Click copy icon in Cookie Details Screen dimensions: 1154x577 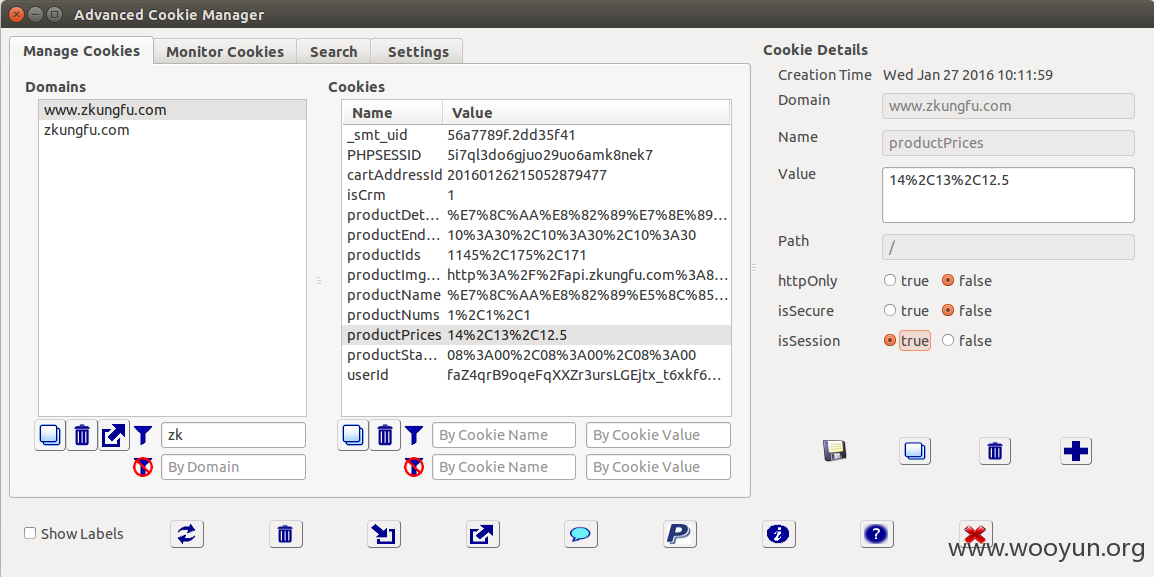pos(915,450)
